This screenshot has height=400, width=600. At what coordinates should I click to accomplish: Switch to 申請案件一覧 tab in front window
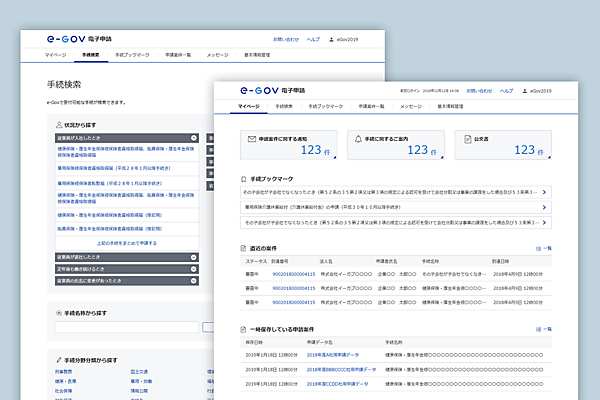[x=370, y=105]
